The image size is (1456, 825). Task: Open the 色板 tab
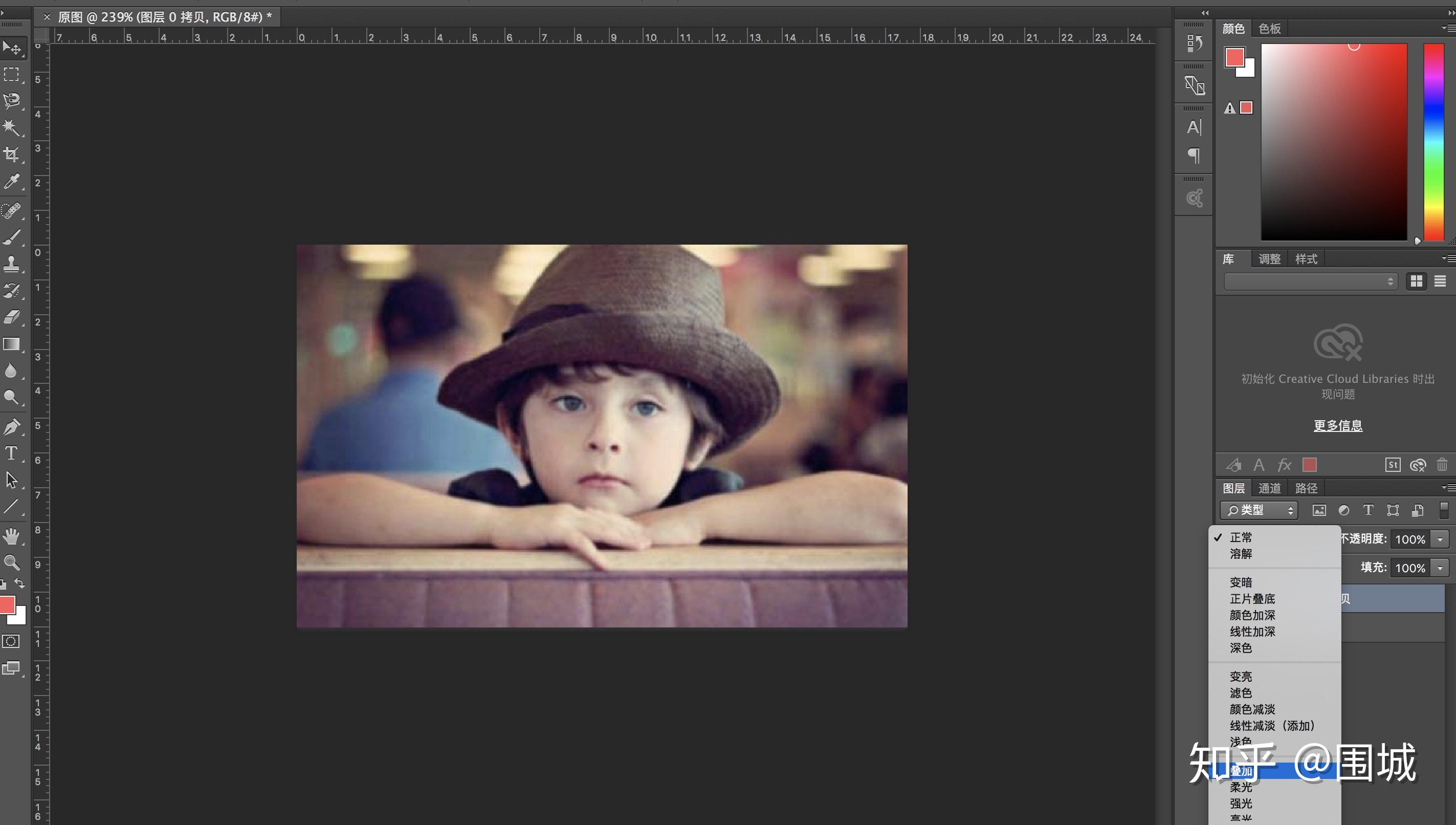pos(1269,28)
